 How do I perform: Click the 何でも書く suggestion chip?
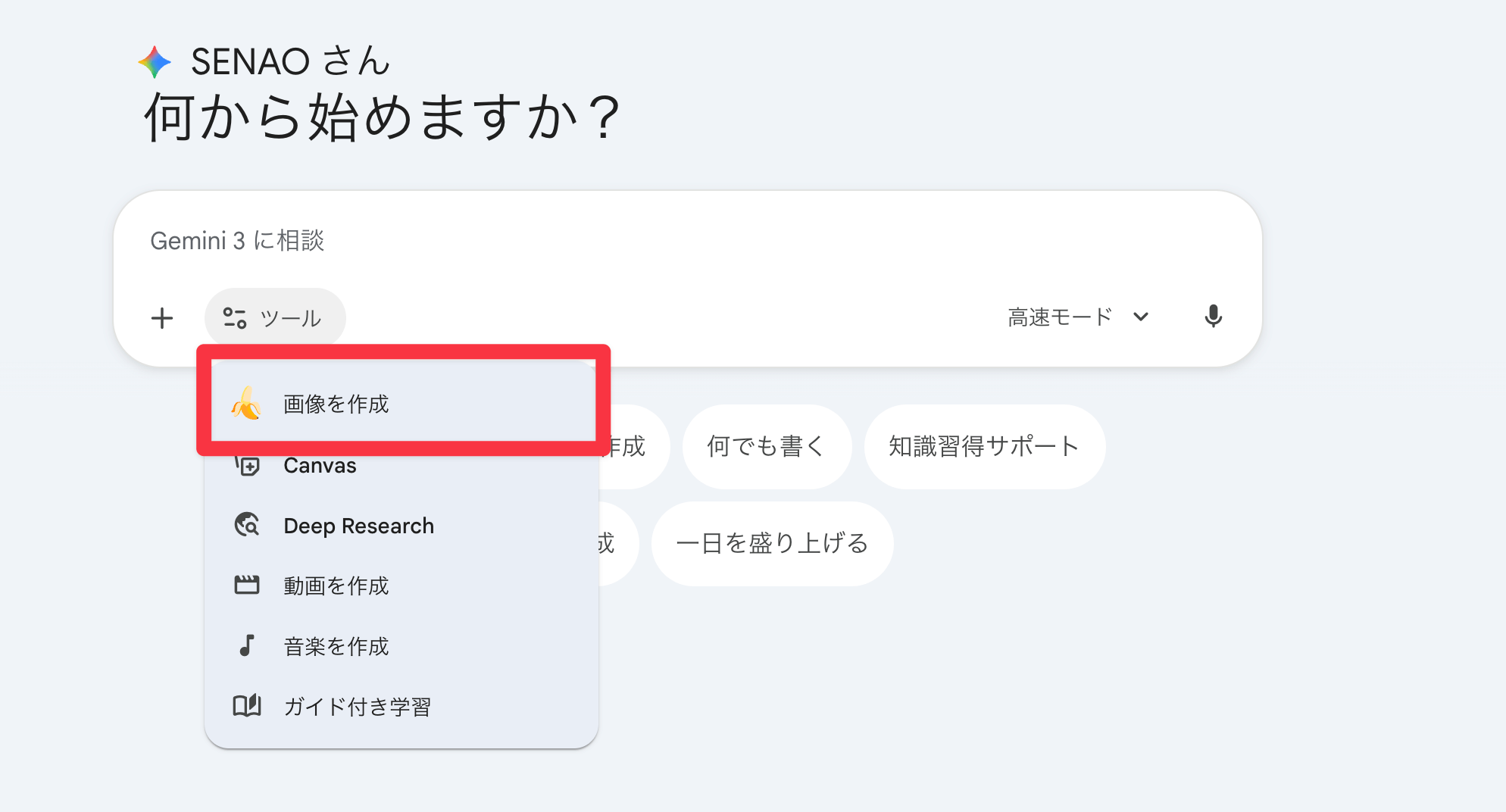tap(766, 446)
